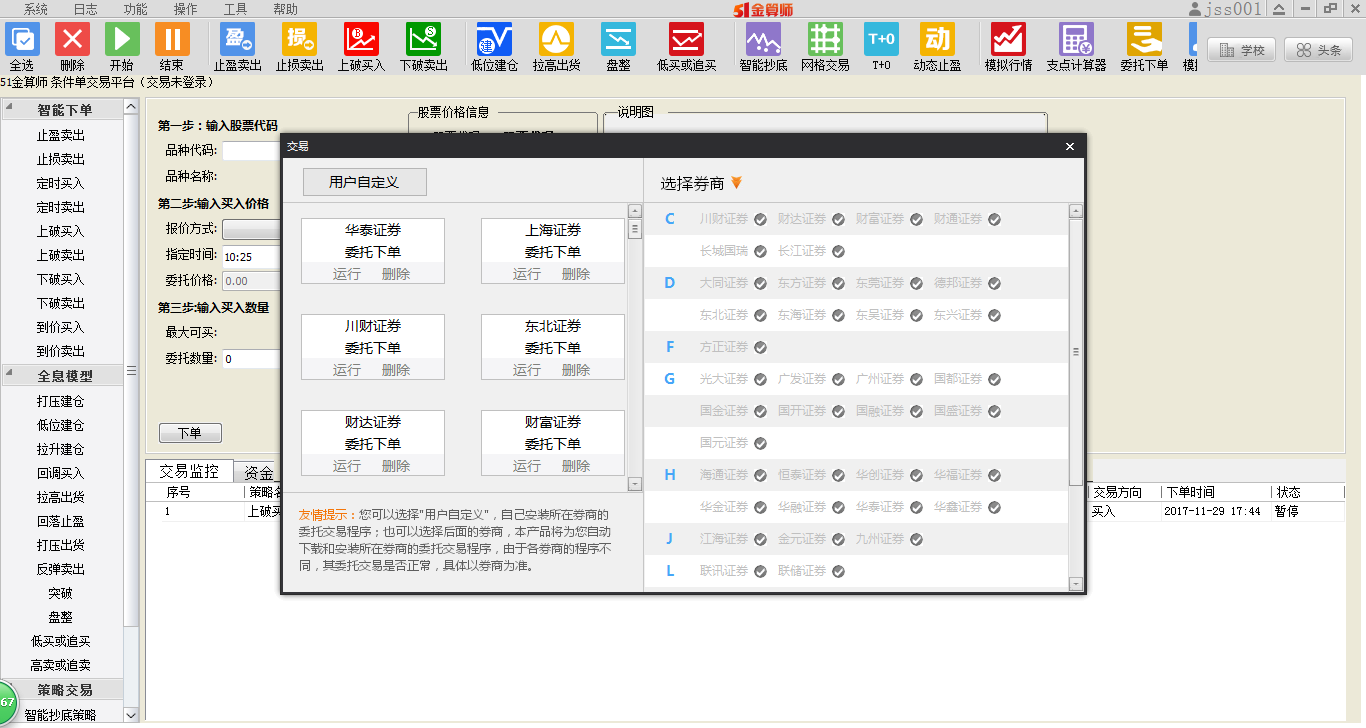Viewport: 1366px width, 728px height.
Task: Toggle the check mark beside 海通证券
Action: [x=760, y=475]
